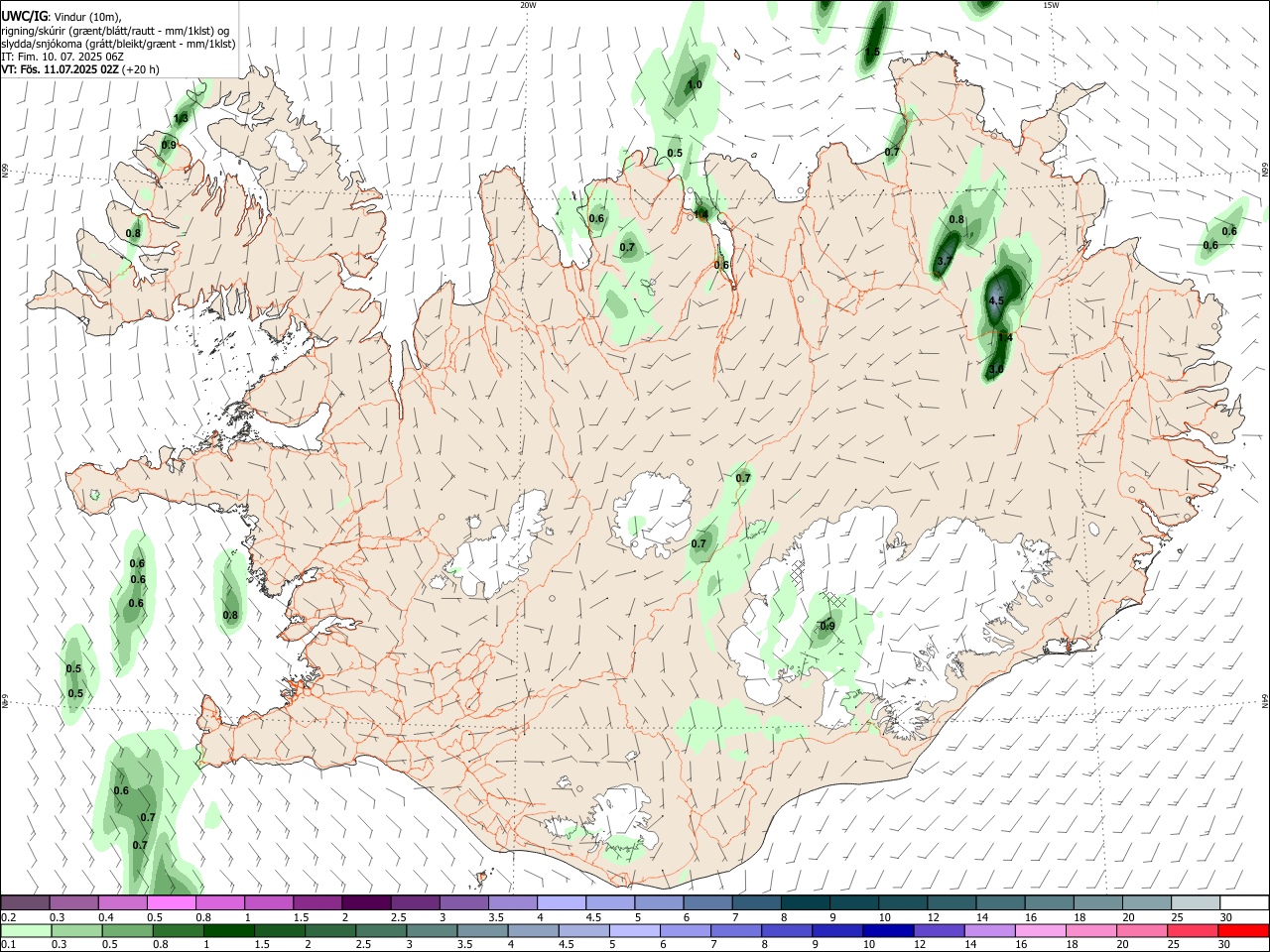Click the pale grey snow swatch between 25 and 30
Screen dimensions: 1270x952
(1194, 902)
